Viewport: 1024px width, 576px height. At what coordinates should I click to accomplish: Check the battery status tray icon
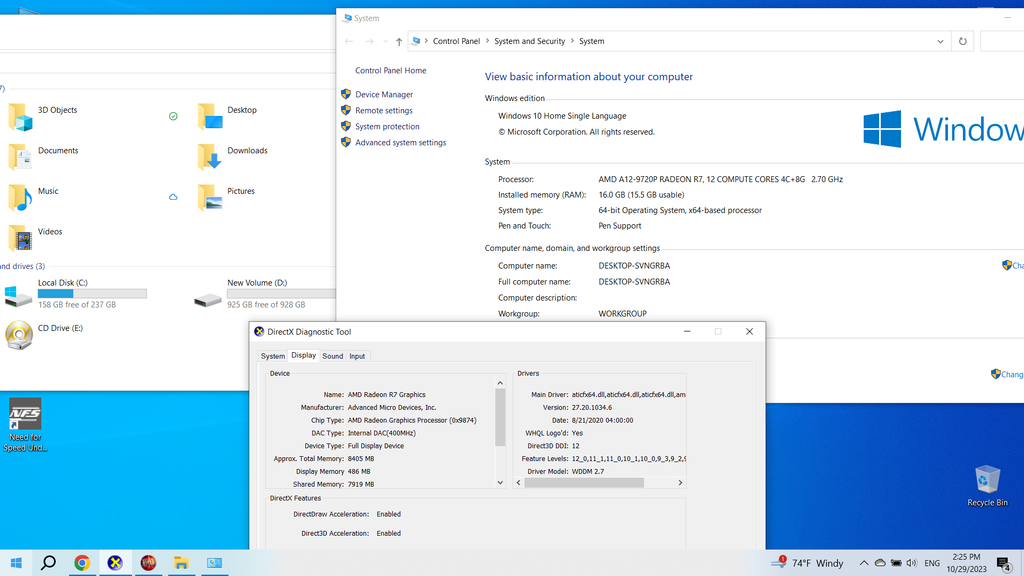pyautogui.click(x=896, y=563)
